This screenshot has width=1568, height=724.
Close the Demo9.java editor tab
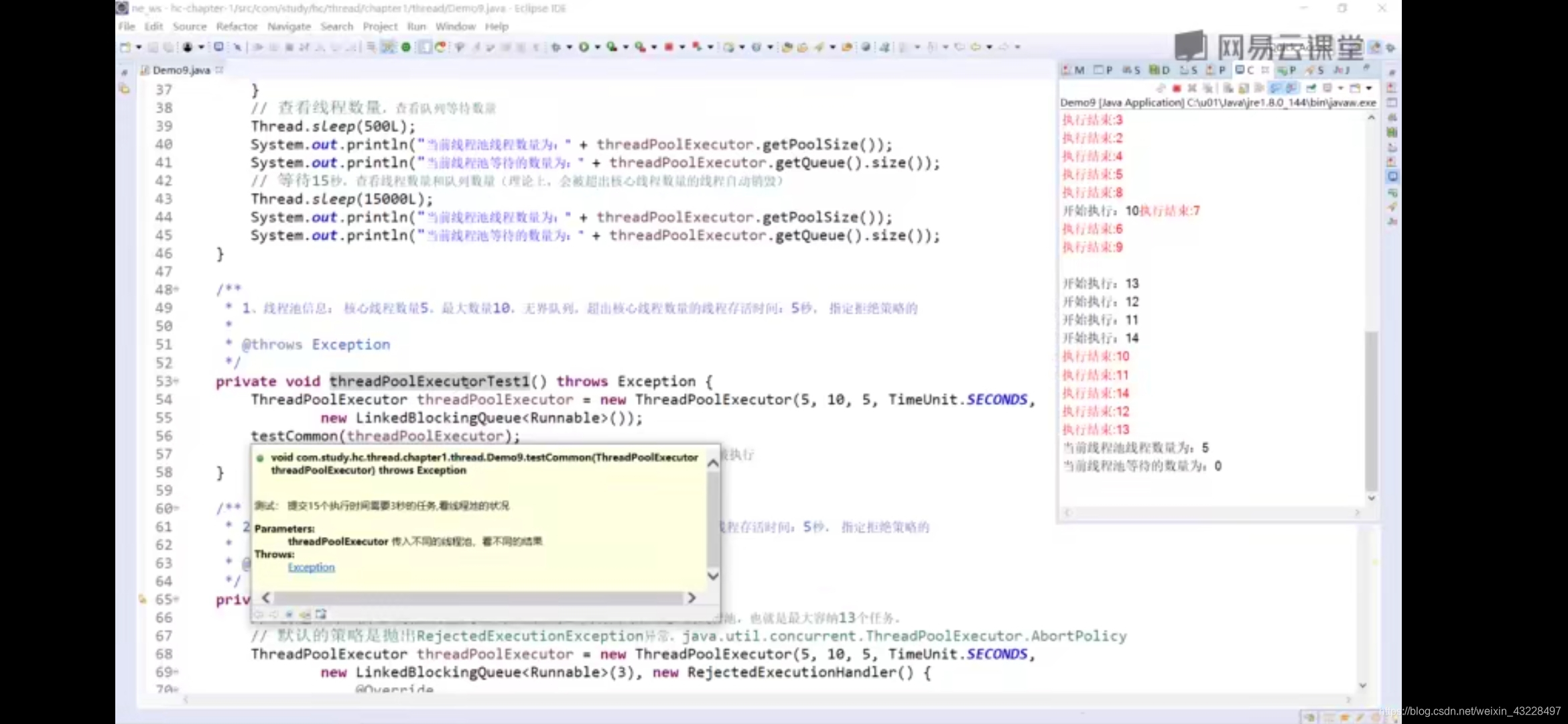point(218,70)
